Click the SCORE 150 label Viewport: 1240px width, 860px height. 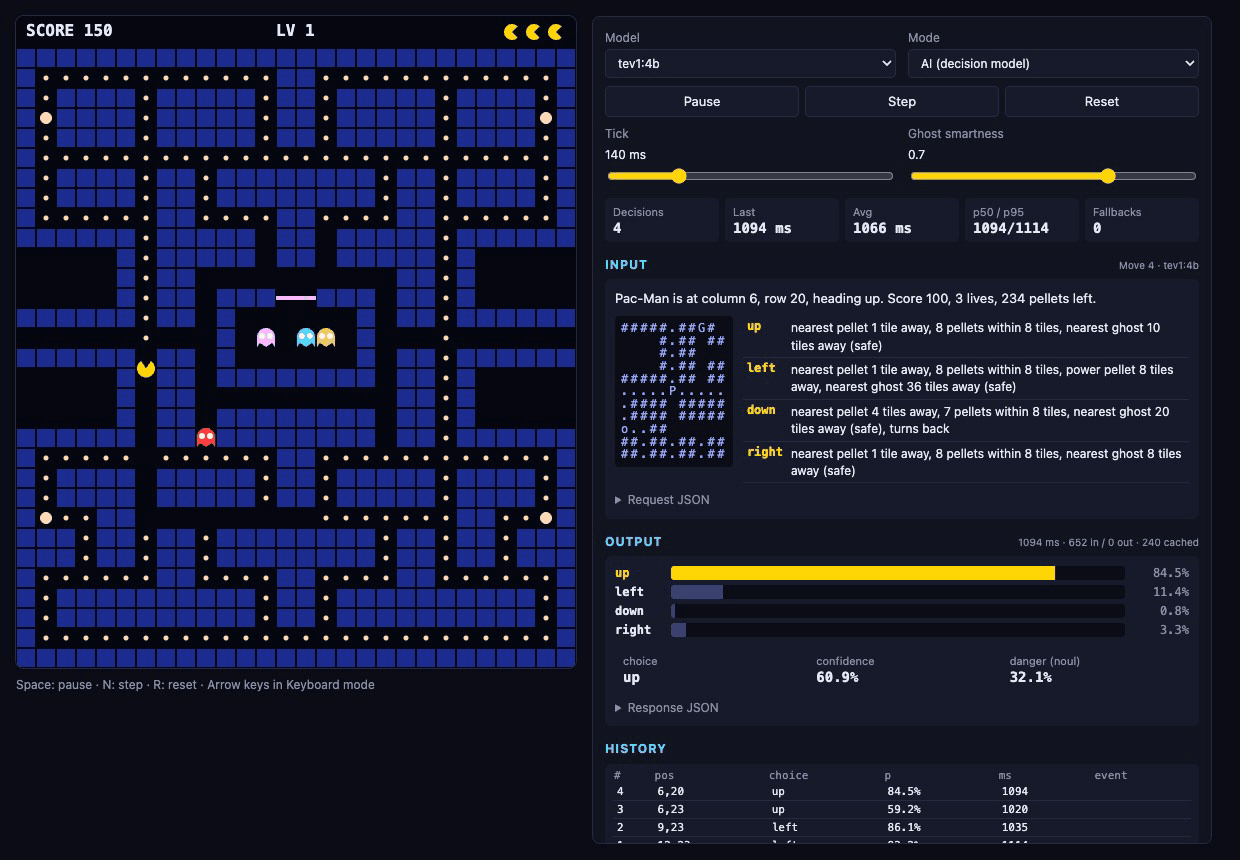tap(69, 30)
